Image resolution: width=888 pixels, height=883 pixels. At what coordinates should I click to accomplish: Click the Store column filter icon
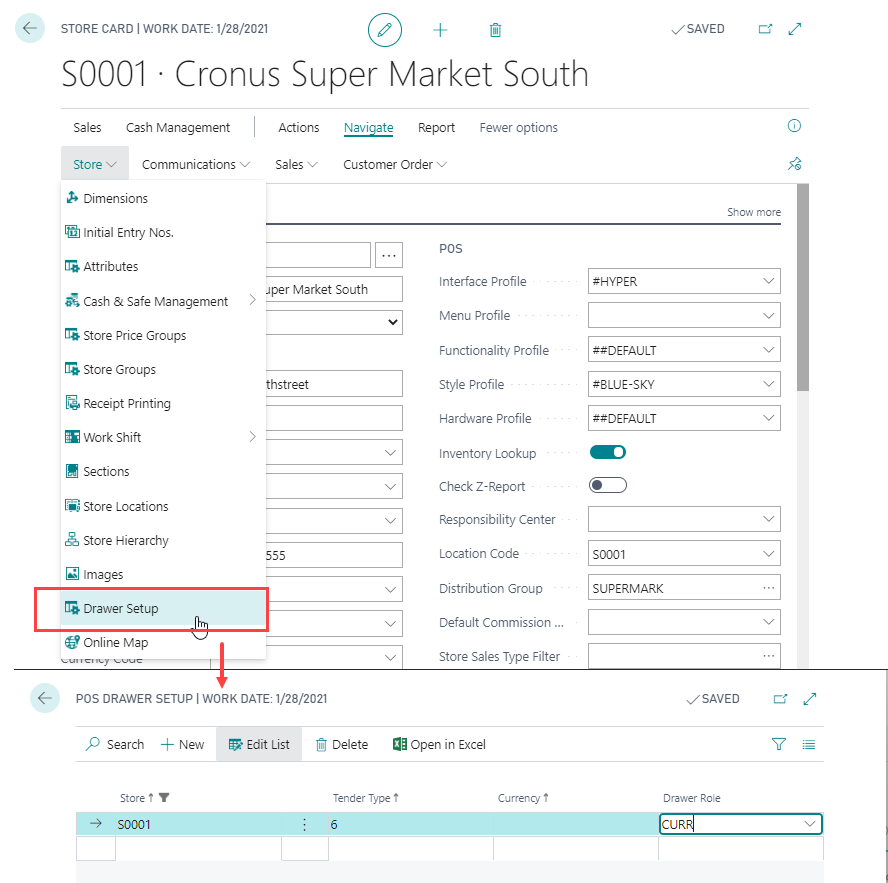tap(164, 797)
